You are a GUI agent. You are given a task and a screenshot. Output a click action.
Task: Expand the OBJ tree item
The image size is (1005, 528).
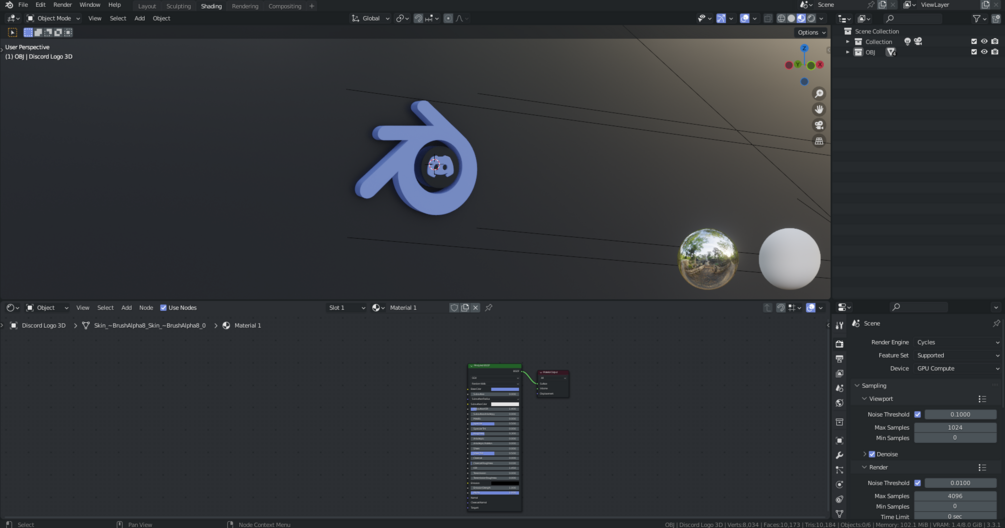pos(848,52)
